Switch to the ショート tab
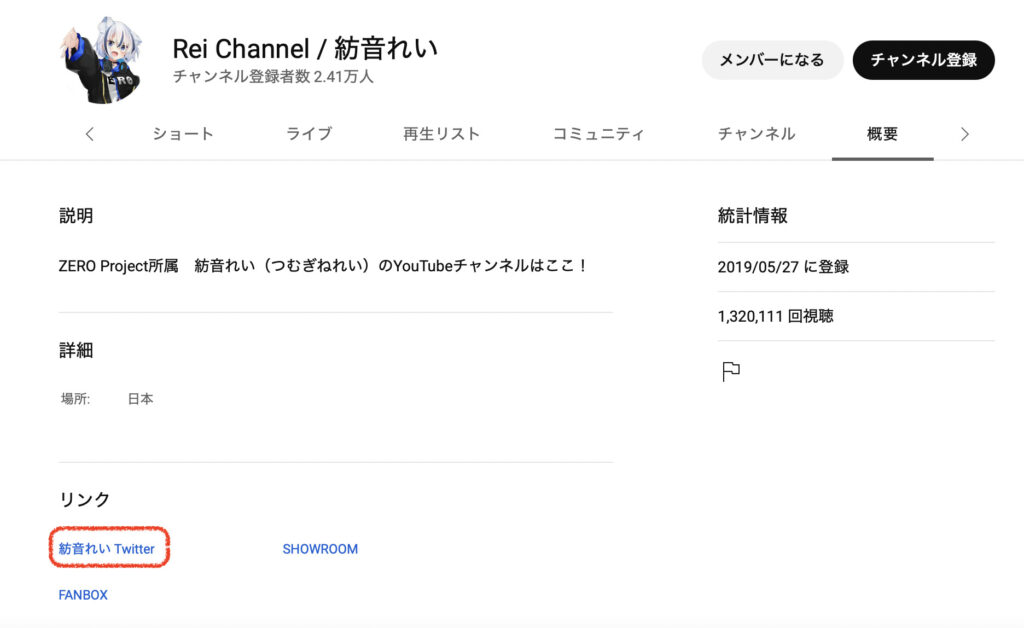This screenshot has width=1024, height=628. click(x=183, y=134)
